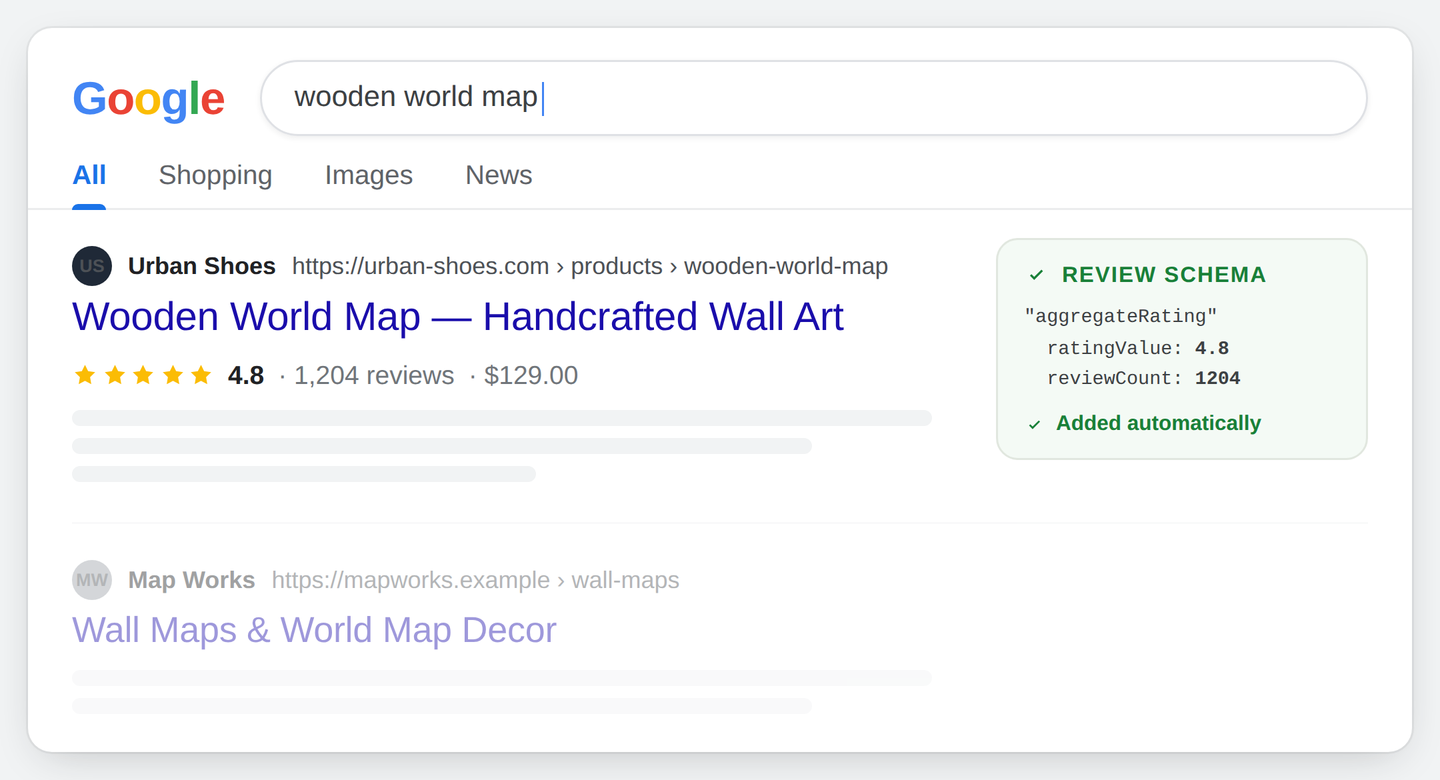The width and height of the screenshot is (1440, 780).
Task: Select the All tab
Action: click(x=89, y=175)
